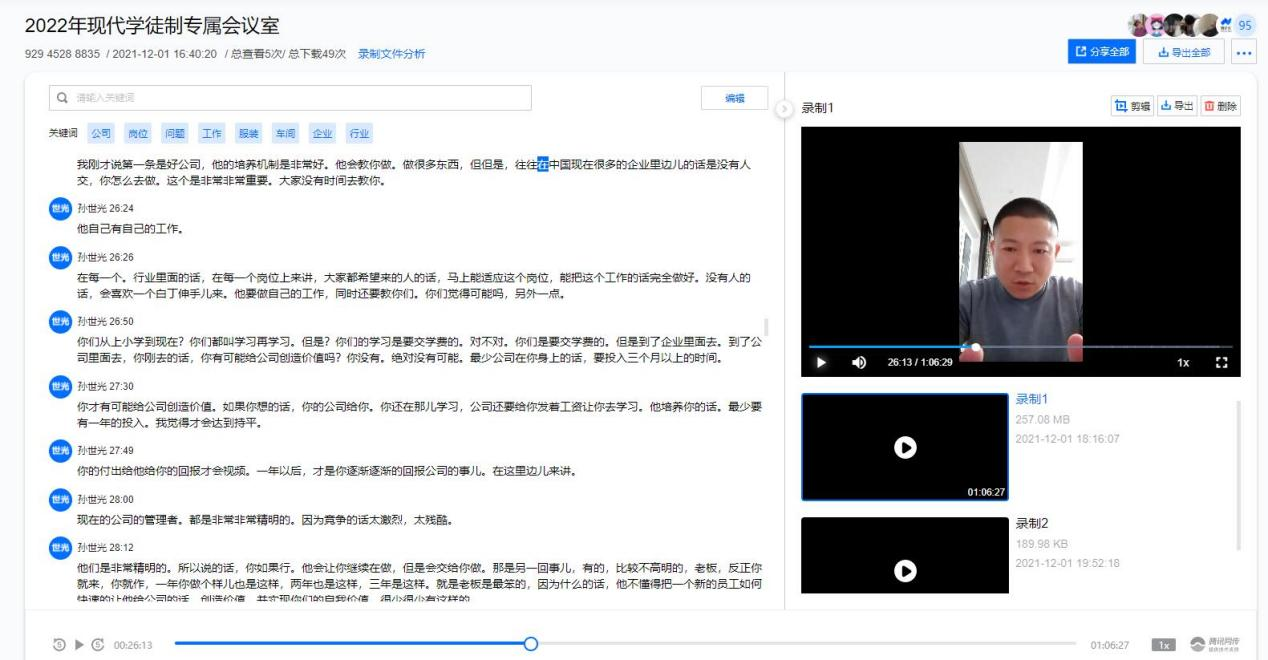Filter by keyword tag 公司
1268x660 pixels.
click(x=102, y=133)
